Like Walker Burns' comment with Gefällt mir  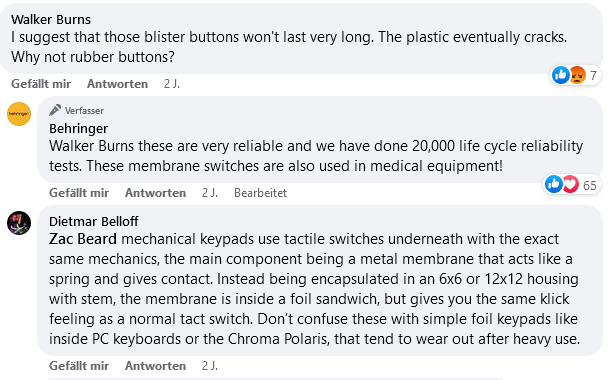[41, 84]
